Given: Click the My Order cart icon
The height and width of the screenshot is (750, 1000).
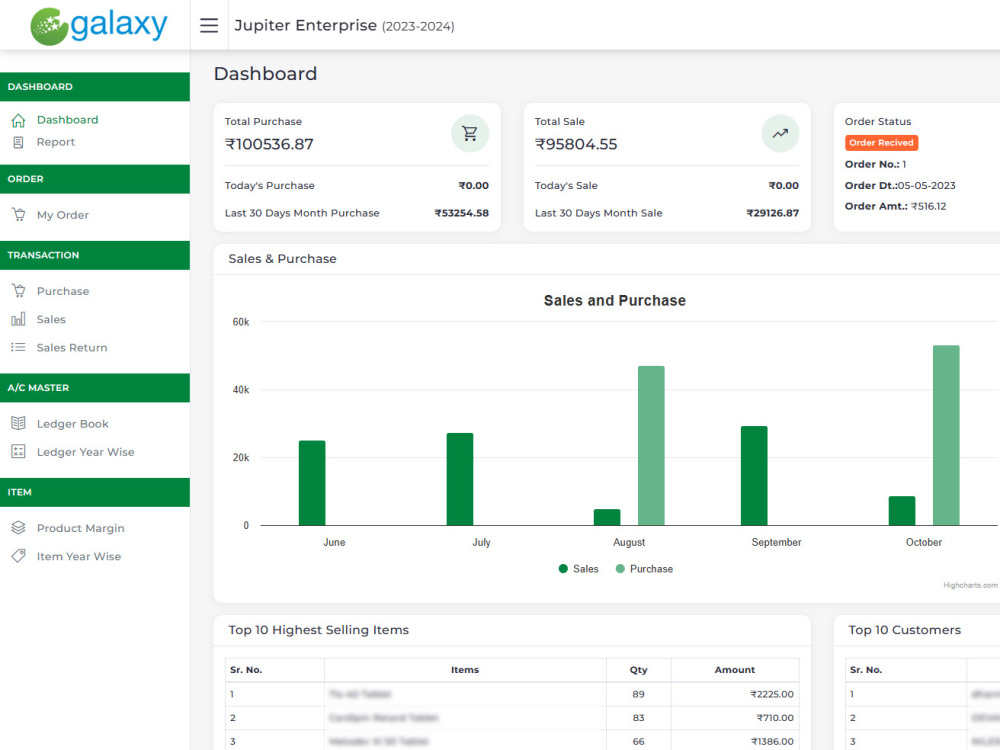Looking at the screenshot, I should click(18, 215).
